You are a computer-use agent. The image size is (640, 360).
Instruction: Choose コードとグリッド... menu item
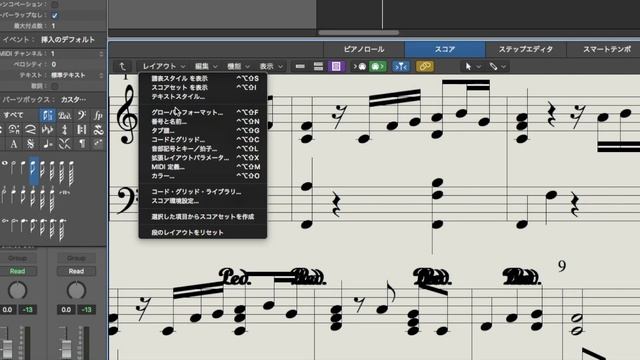click(203, 140)
